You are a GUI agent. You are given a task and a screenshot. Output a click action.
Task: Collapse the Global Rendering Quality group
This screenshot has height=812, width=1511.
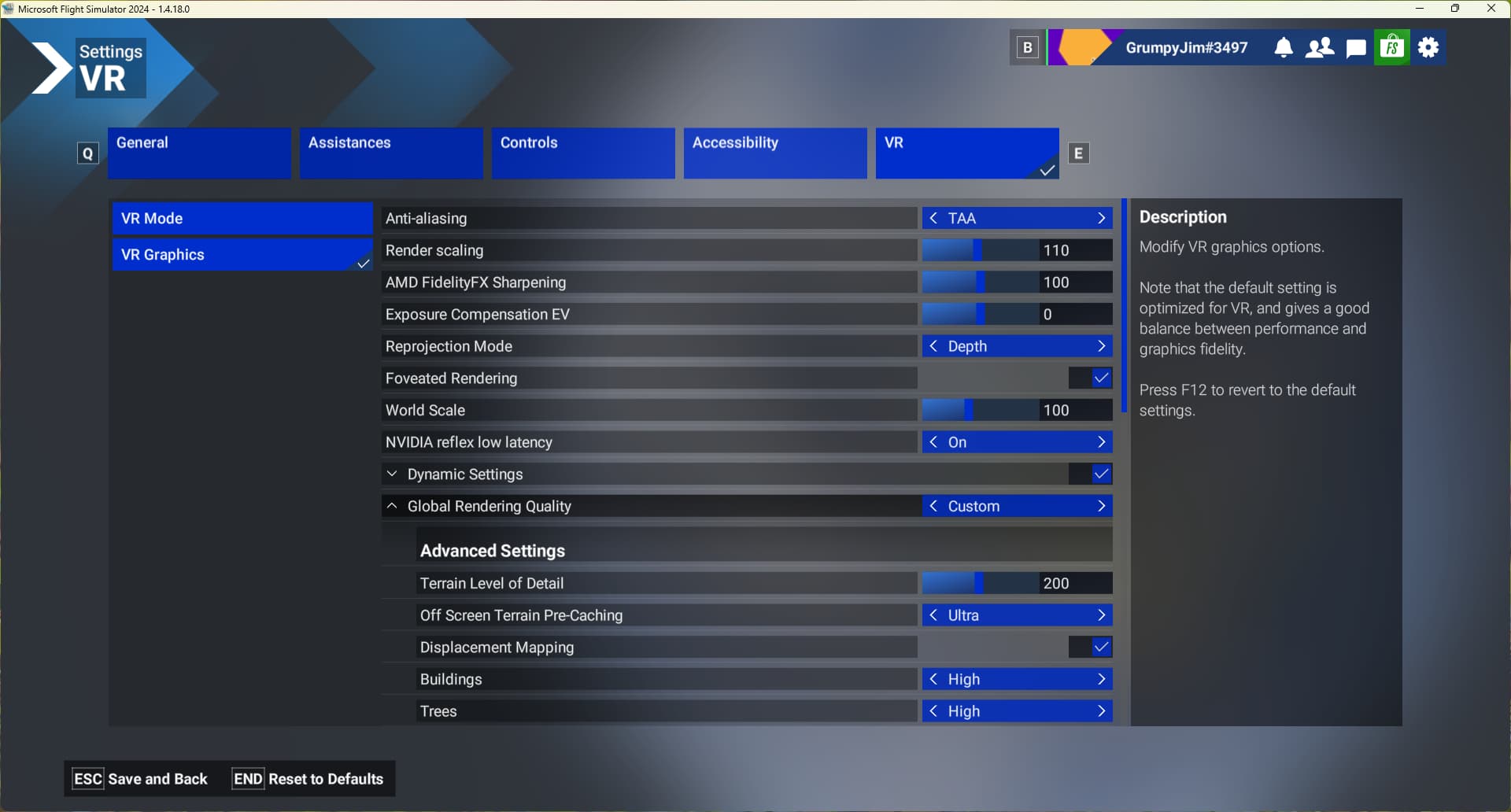coord(392,506)
